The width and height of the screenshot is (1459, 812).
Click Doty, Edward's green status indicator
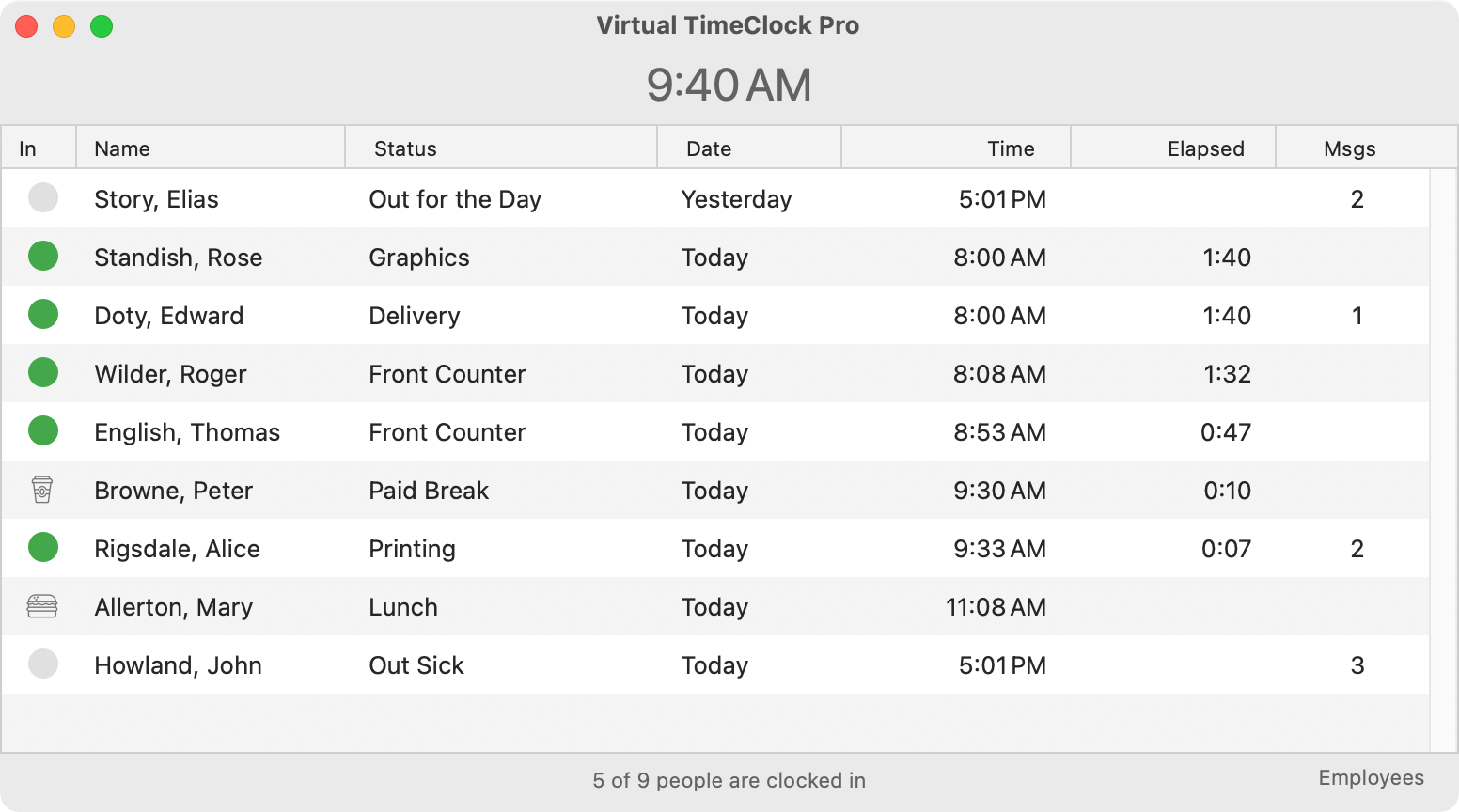coord(42,315)
